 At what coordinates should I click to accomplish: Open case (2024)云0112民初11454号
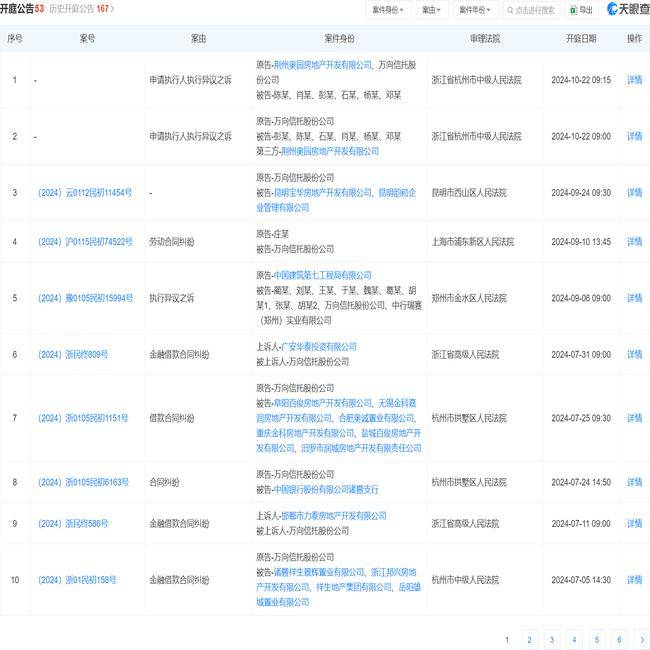point(85,193)
